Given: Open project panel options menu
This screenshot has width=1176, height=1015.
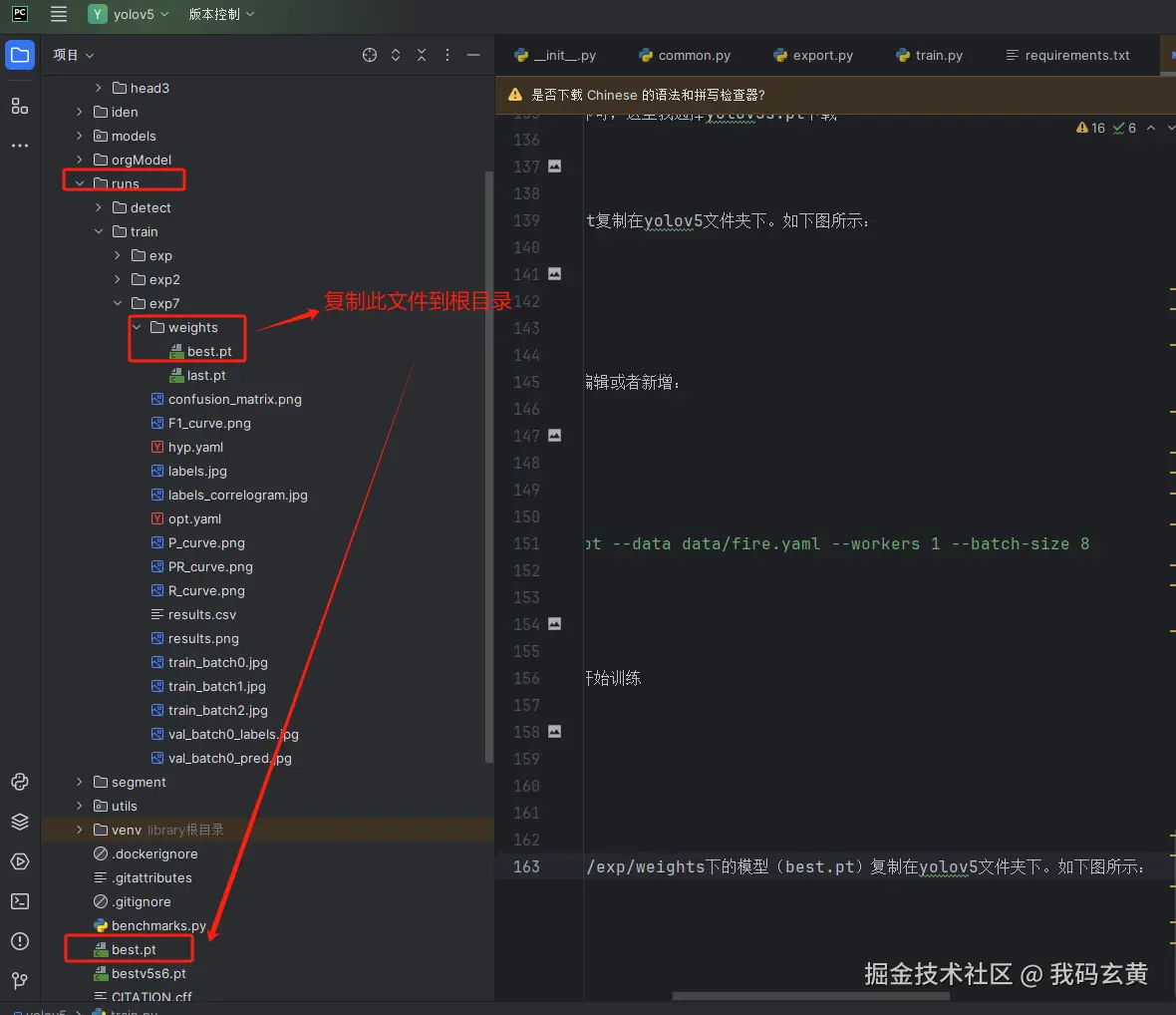Looking at the screenshot, I should 447,55.
